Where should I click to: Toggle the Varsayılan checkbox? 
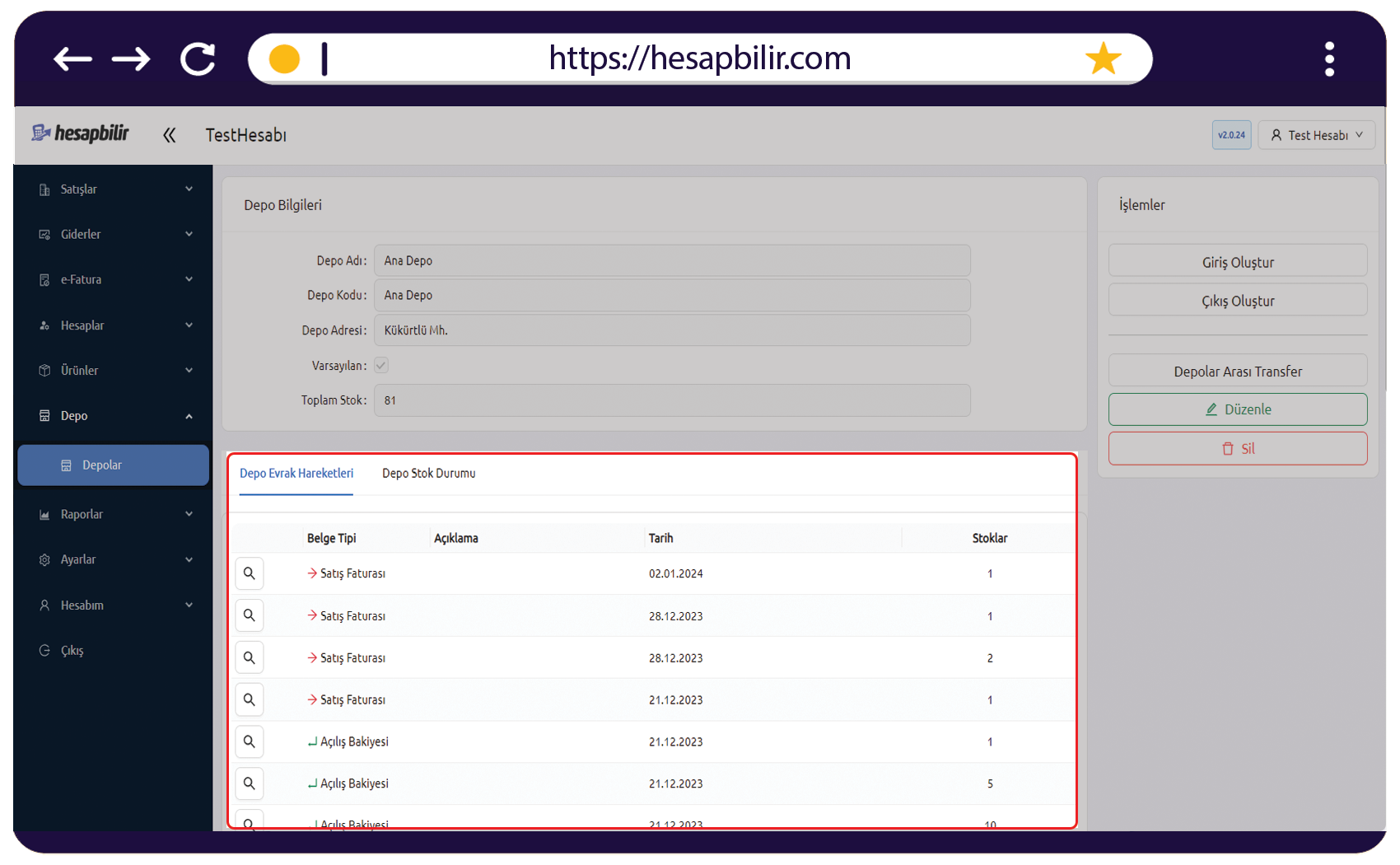(381, 365)
